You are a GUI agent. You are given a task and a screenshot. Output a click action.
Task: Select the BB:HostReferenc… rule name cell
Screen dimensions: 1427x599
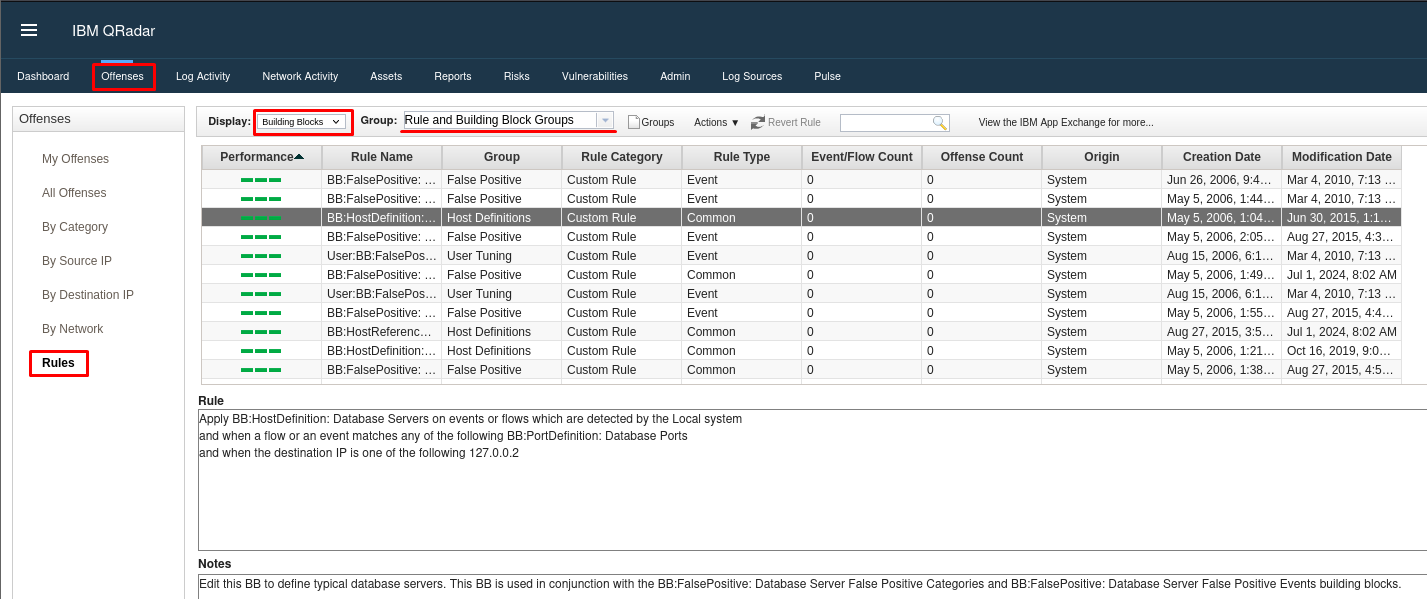coord(382,332)
